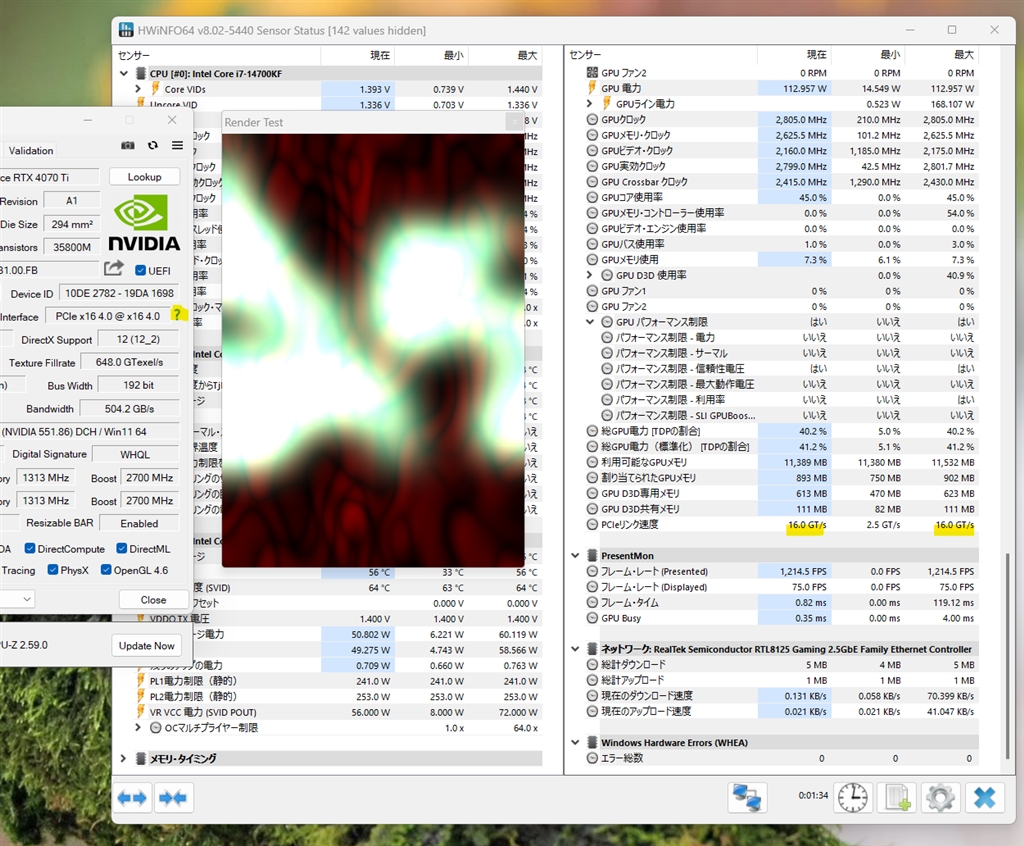Open the GPU-Z hamburger menu

177,145
